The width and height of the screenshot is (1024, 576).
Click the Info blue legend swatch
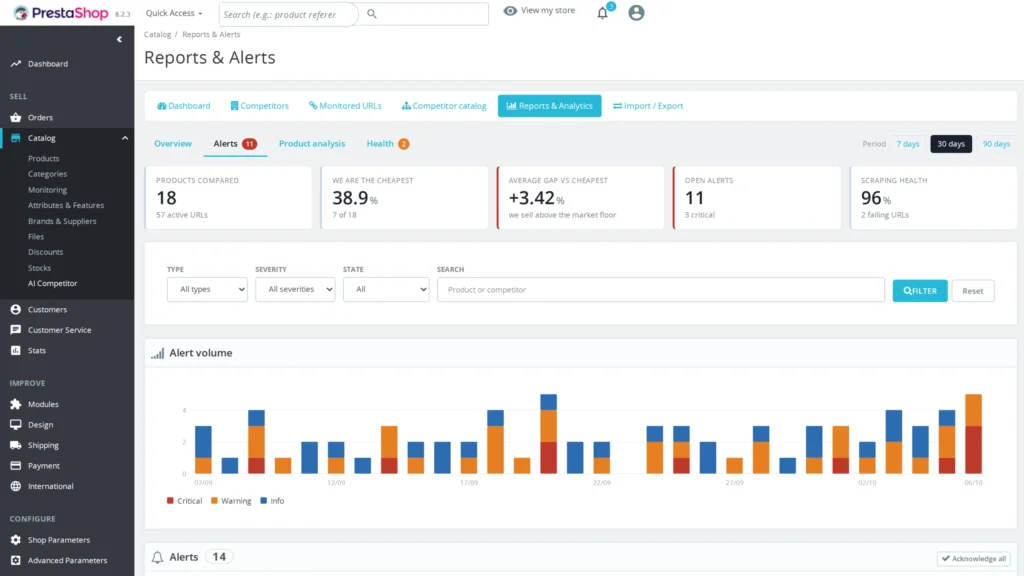click(x=264, y=501)
